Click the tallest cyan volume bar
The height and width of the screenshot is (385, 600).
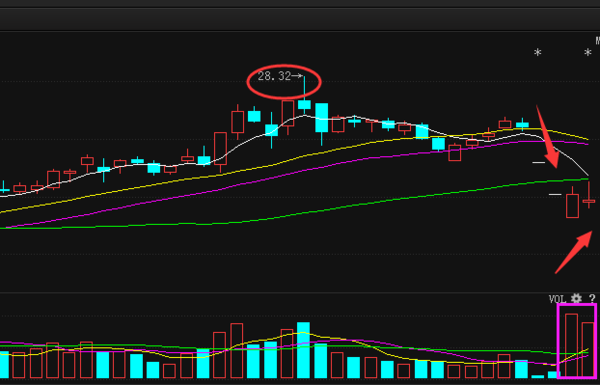pos(303,350)
